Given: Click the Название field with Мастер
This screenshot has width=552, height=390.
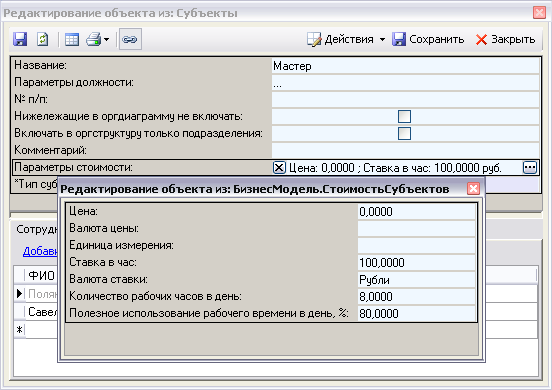Looking at the screenshot, I should pyautogui.click(x=405, y=65).
